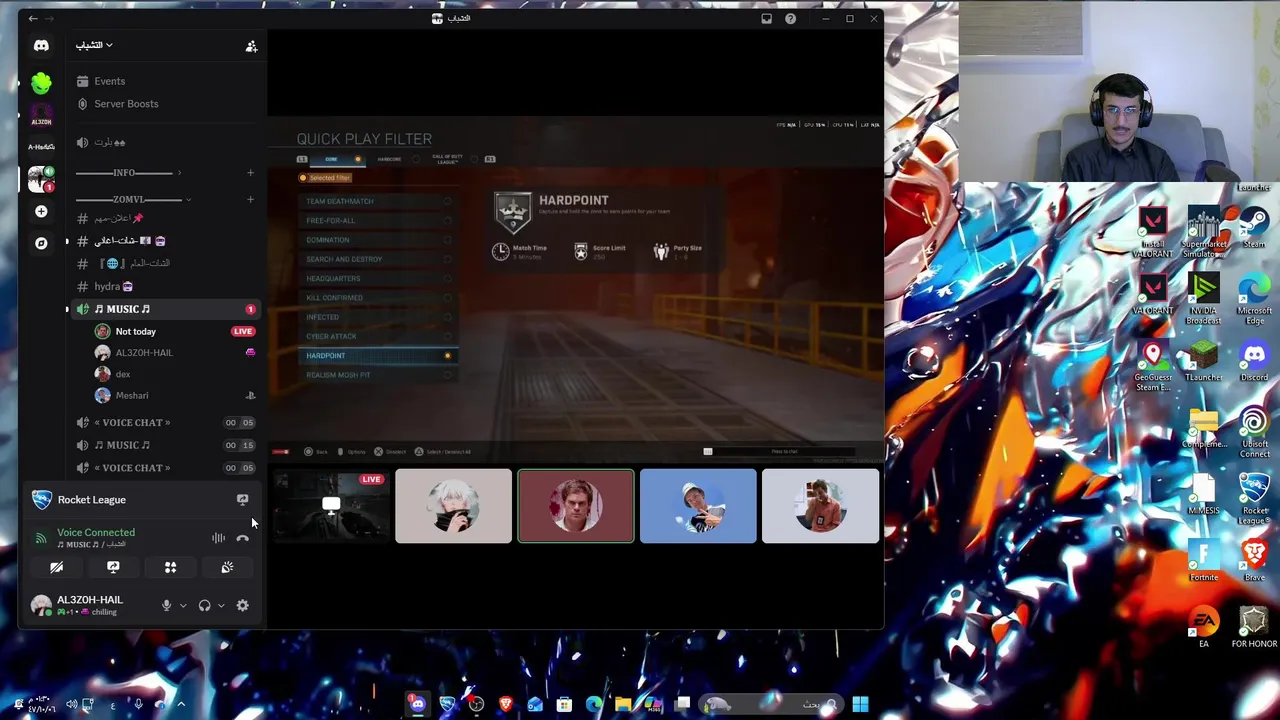The width and height of the screenshot is (1280, 720).
Task: Open the hydra text channel
Action: 112,286
